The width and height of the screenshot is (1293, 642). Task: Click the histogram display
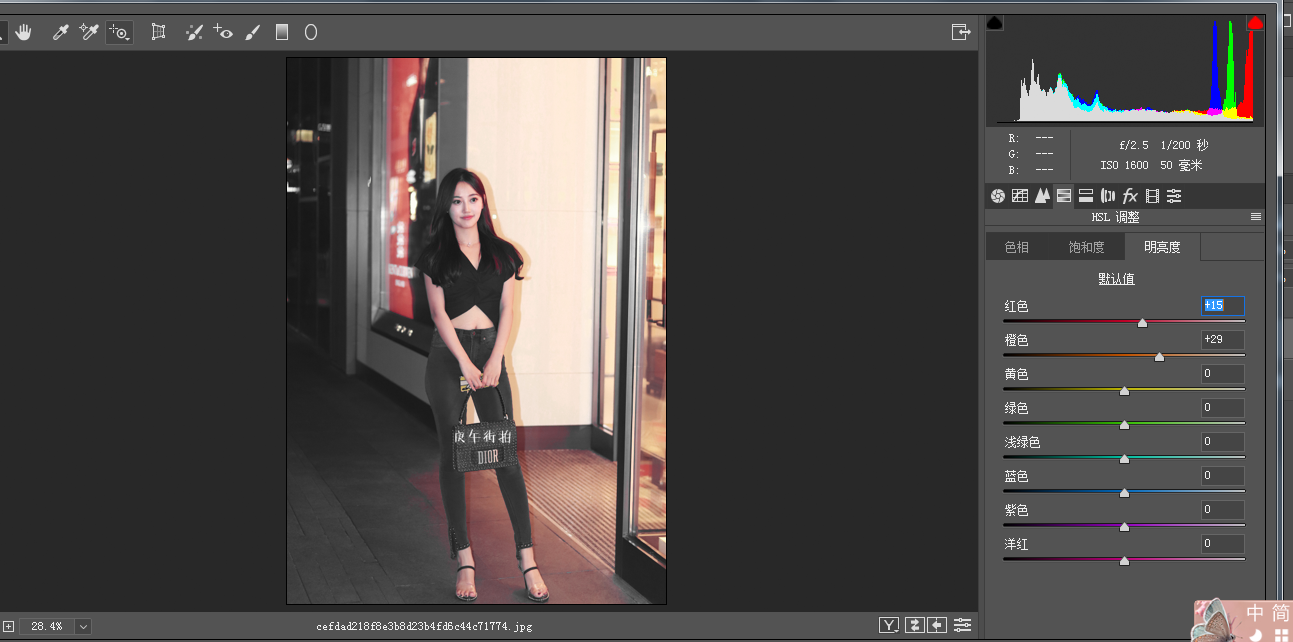point(1125,69)
